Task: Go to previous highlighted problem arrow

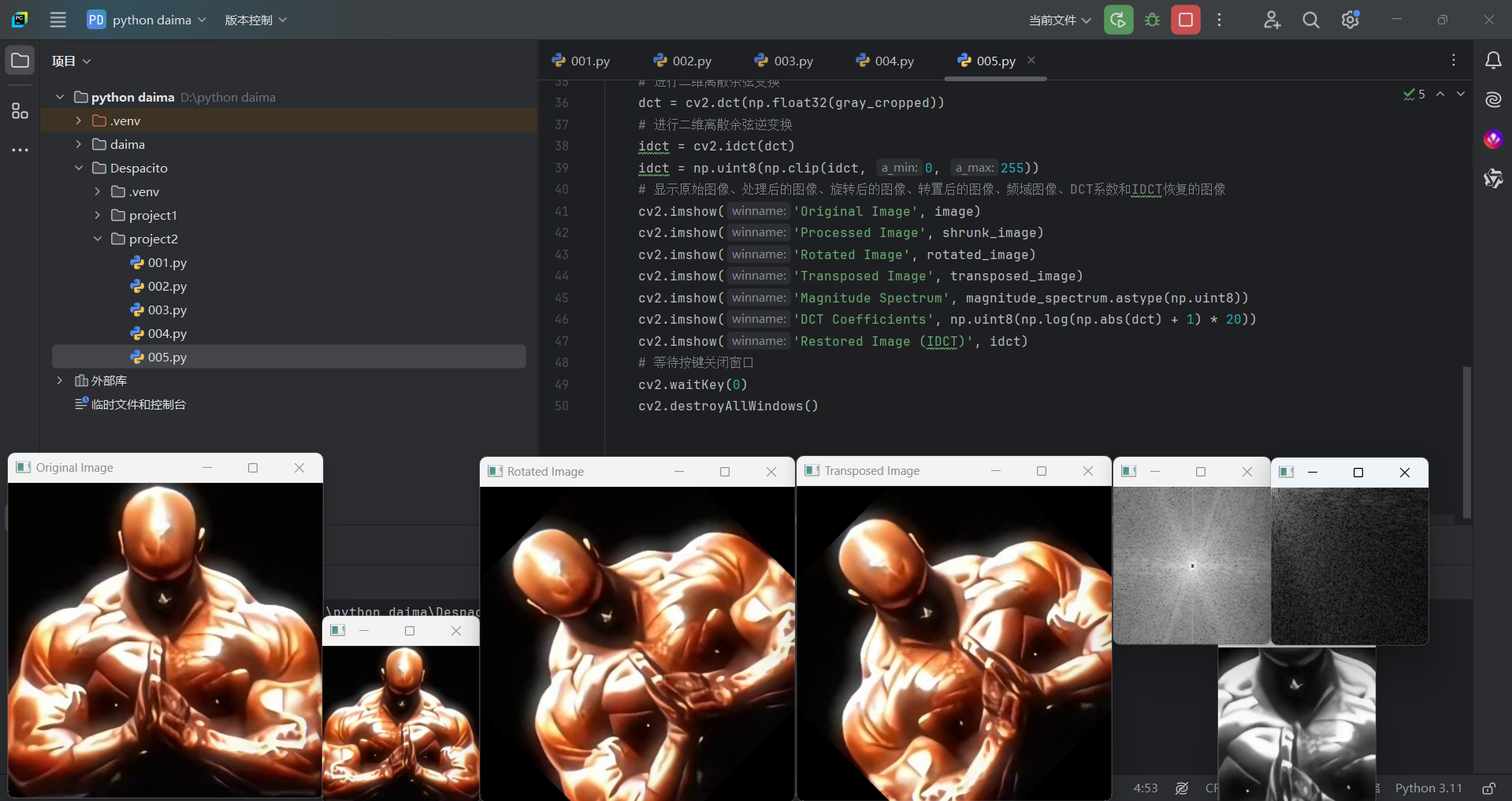Action: [1440, 94]
